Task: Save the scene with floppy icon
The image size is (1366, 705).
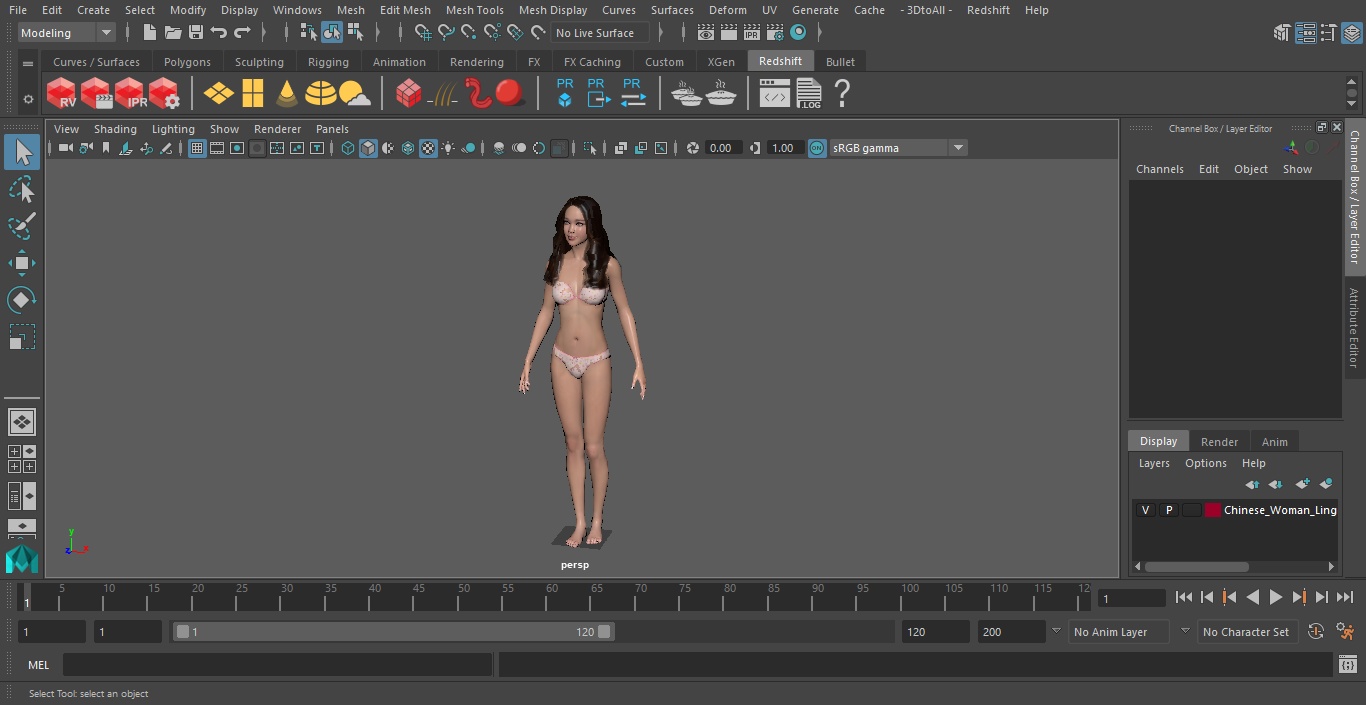Action: coord(196,33)
